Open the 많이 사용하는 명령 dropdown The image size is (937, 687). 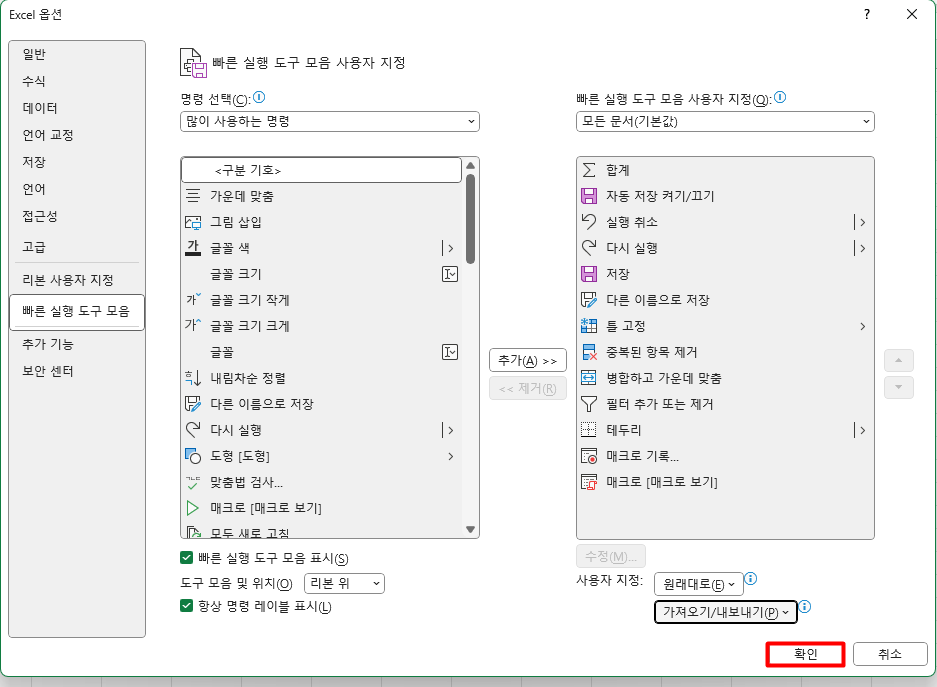[x=330, y=122]
